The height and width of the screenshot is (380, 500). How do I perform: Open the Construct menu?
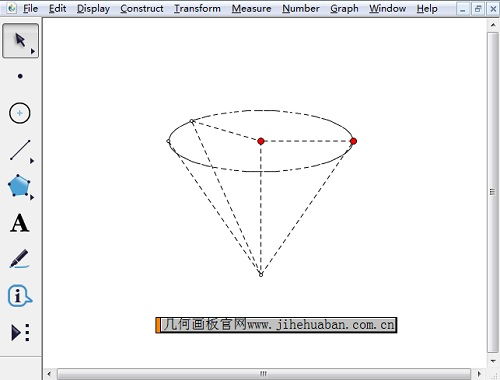pyautogui.click(x=142, y=9)
